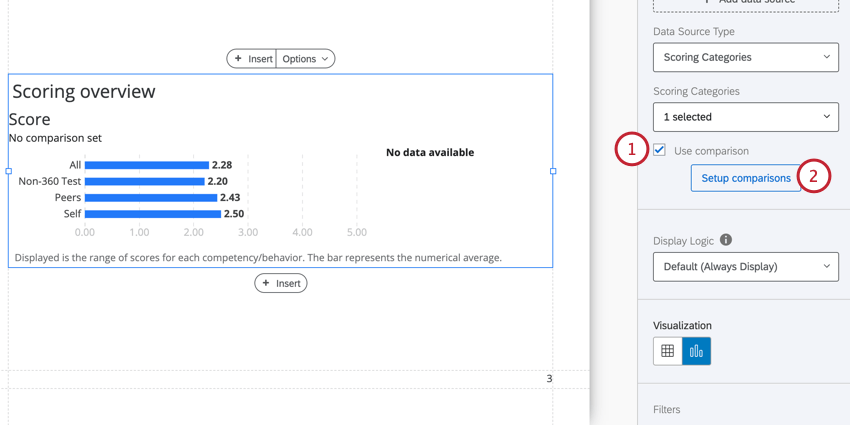Uncheck the Use comparison checkbox
This screenshot has width=850, height=425.
click(660, 150)
